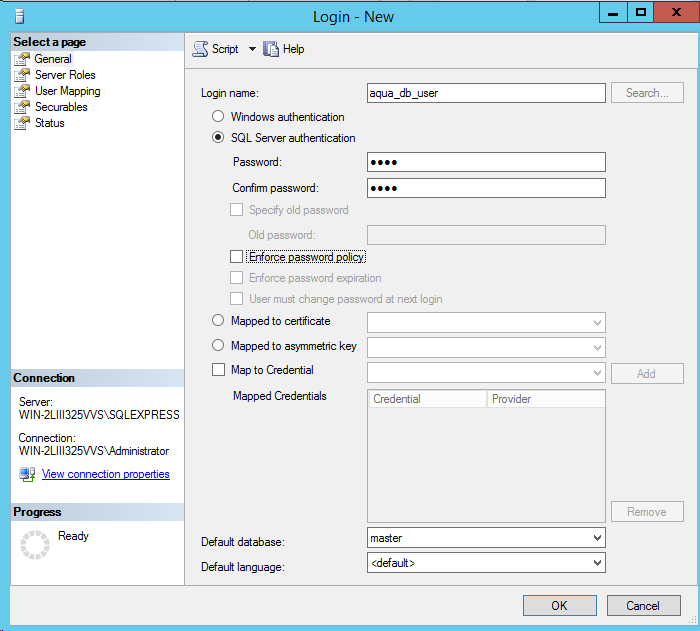Click the OK button
The image size is (700, 631).
(x=559, y=605)
